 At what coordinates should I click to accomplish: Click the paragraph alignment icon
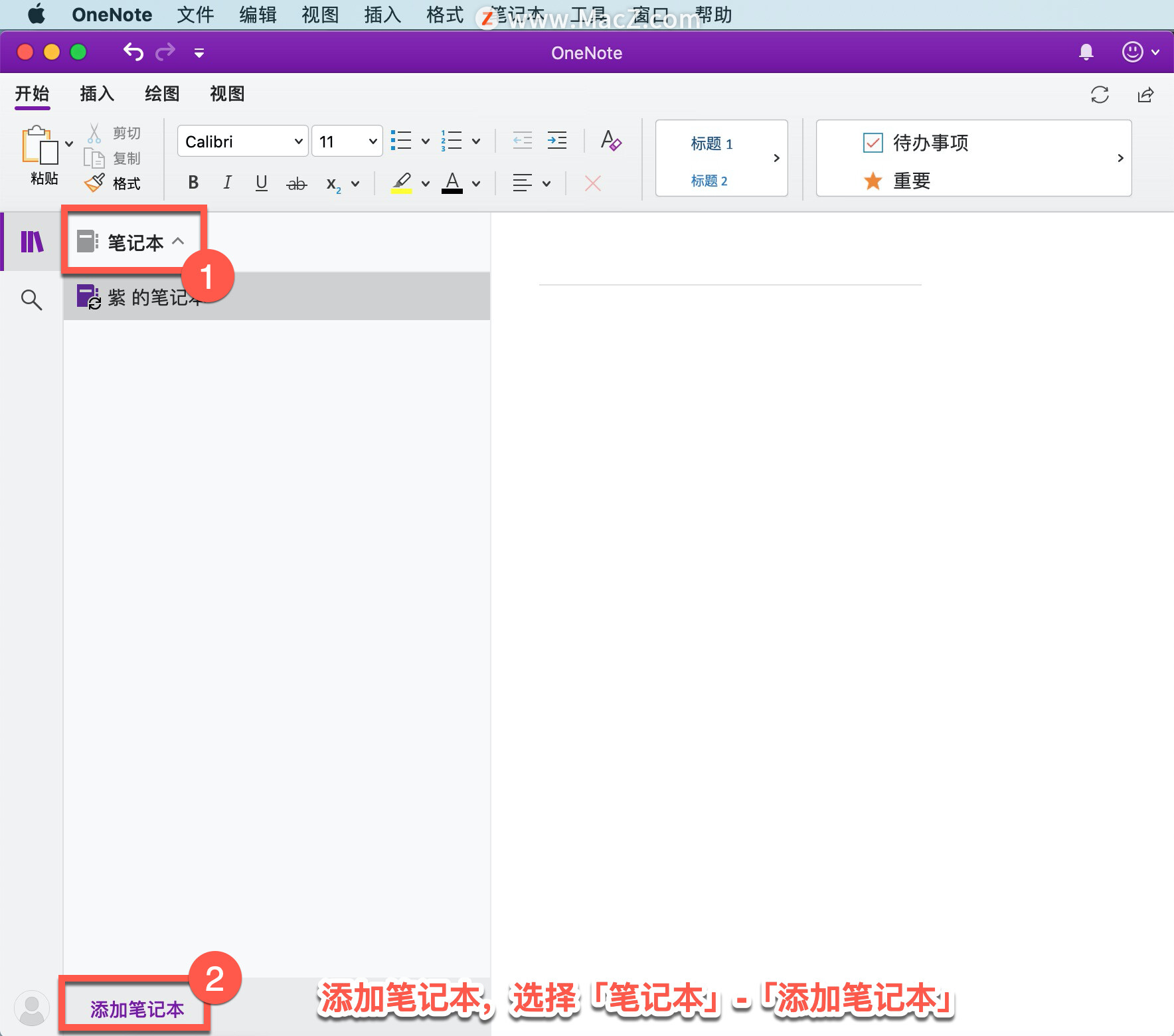coord(523,183)
